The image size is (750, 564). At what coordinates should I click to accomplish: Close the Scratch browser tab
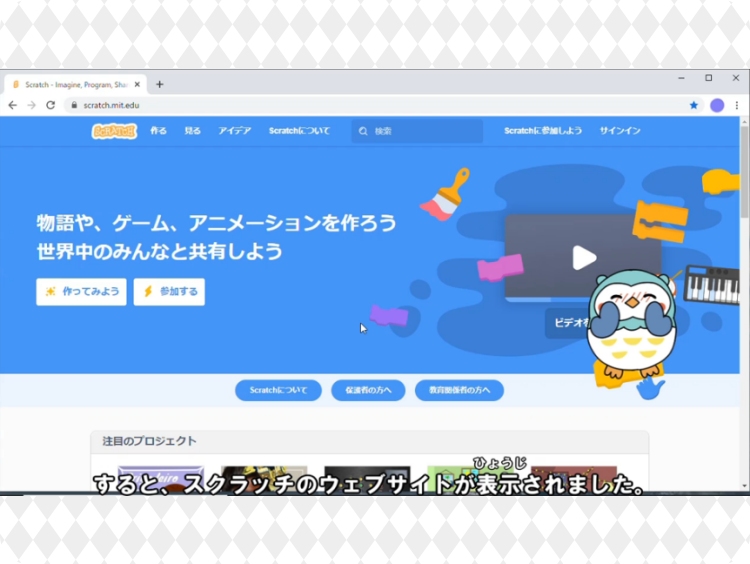pos(137,84)
